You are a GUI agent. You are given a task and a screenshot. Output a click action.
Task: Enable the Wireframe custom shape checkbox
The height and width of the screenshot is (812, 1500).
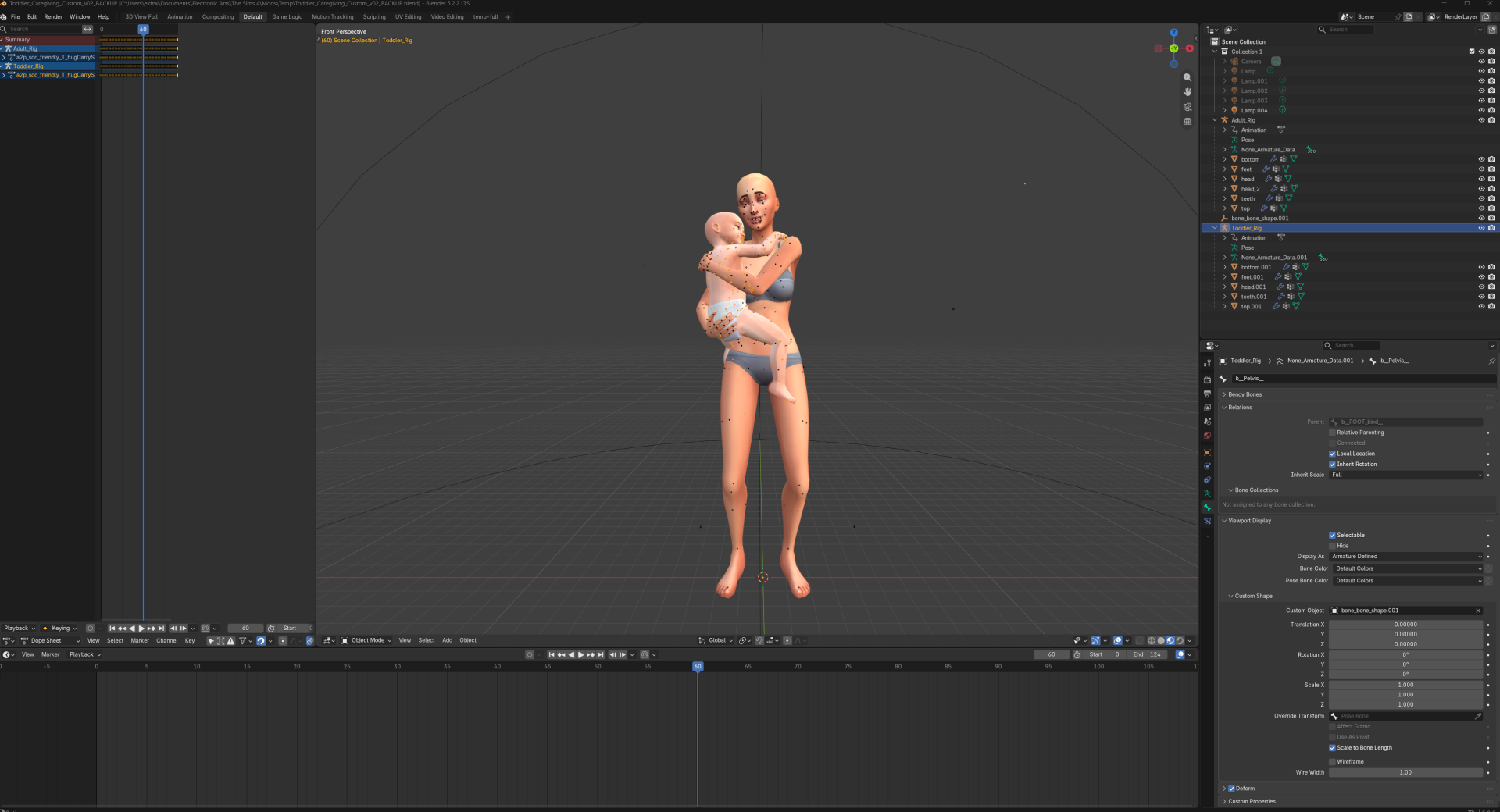click(x=1333, y=762)
